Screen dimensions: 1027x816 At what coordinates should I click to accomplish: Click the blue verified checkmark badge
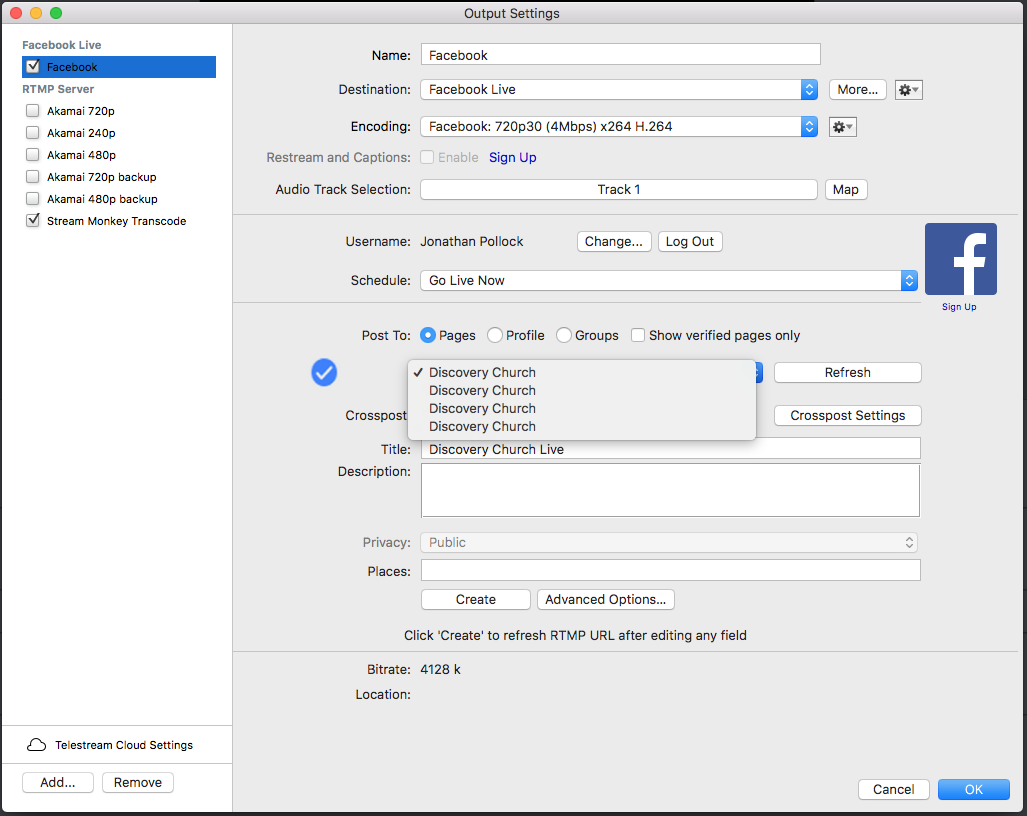pos(324,373)
